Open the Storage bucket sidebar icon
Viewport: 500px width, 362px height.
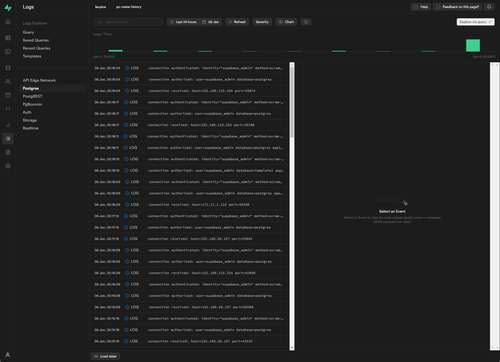point(8,95)
